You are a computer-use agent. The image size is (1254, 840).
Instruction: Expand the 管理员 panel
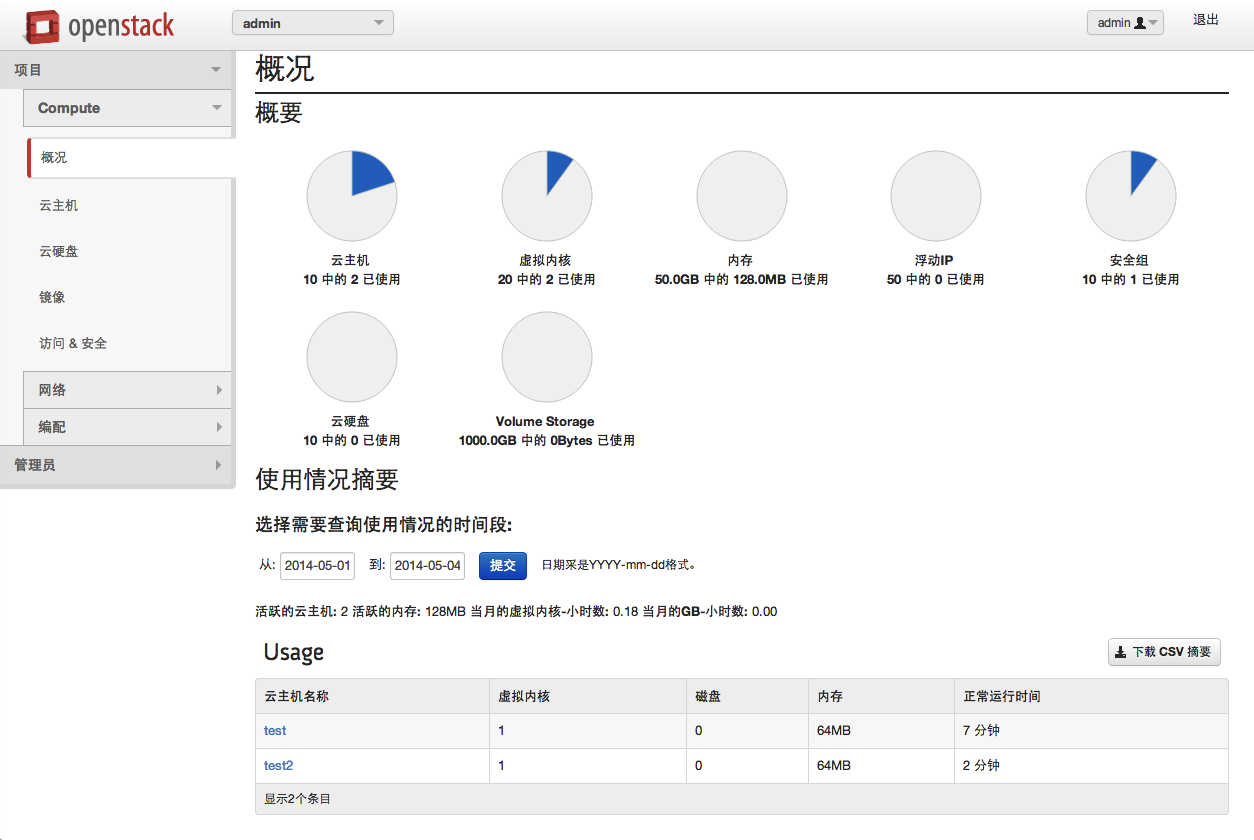pos(116,465)
